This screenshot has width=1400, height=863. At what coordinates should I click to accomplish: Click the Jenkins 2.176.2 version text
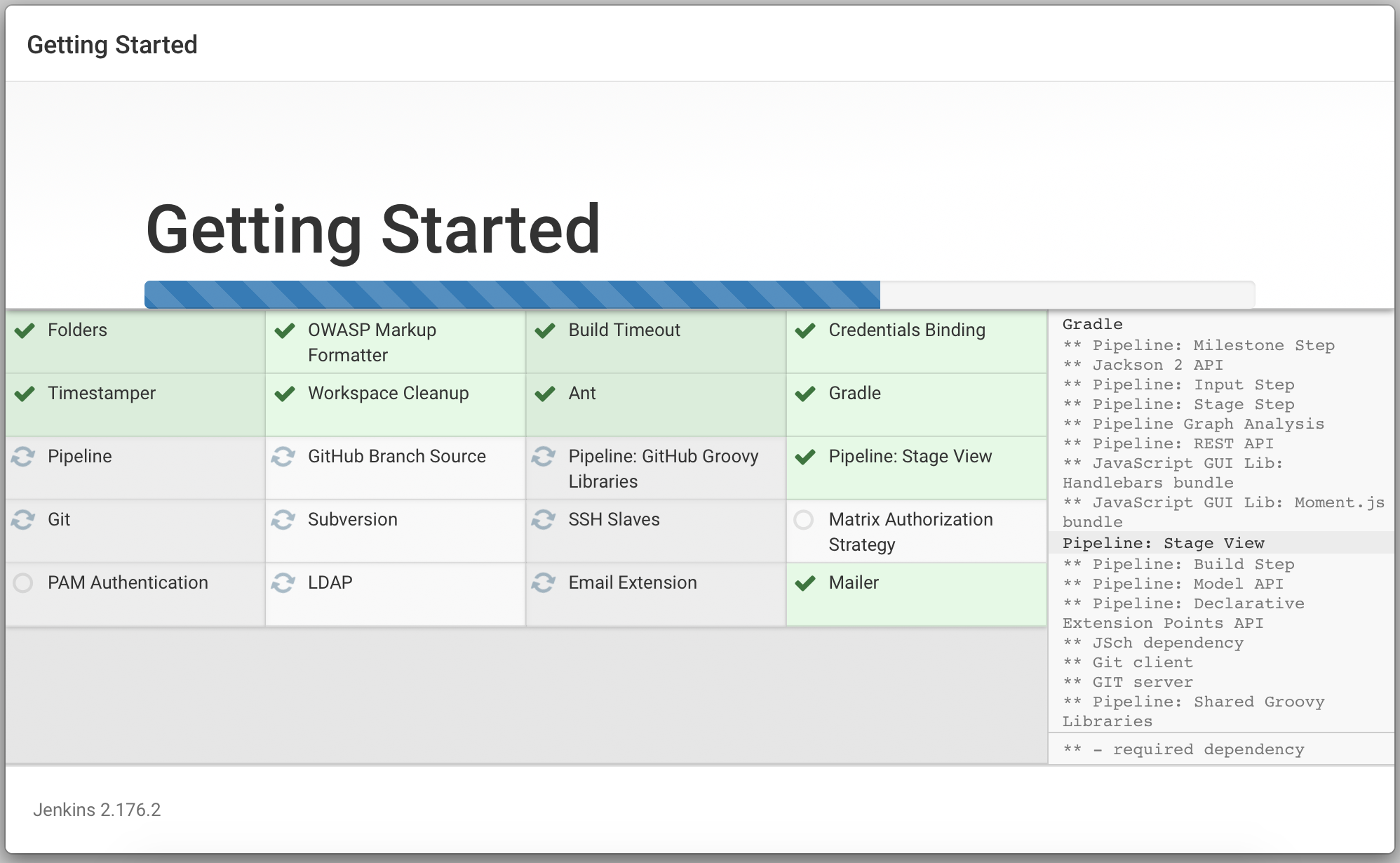[x=97, y=810]
